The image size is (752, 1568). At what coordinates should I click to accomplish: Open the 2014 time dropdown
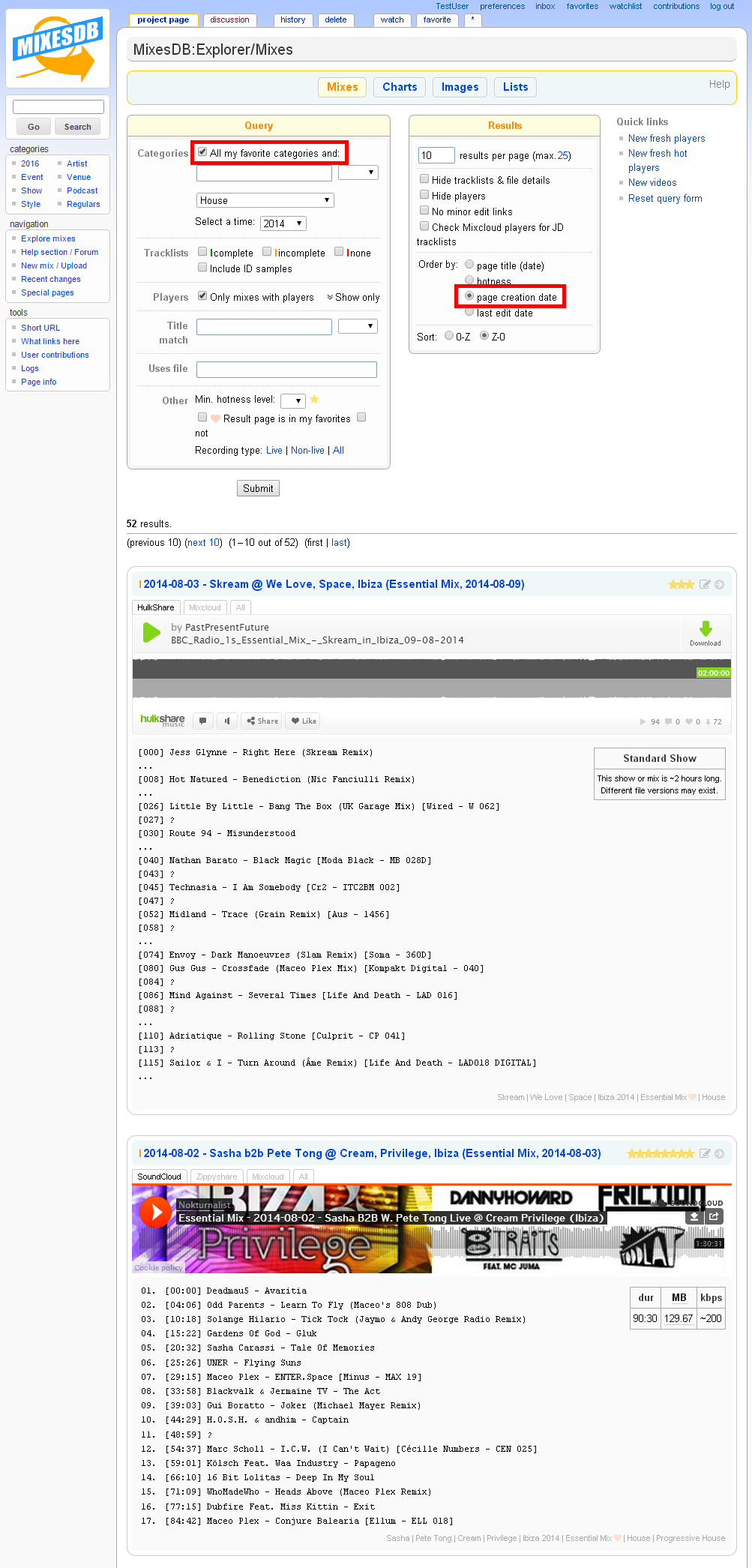click(x=283, y=223)
